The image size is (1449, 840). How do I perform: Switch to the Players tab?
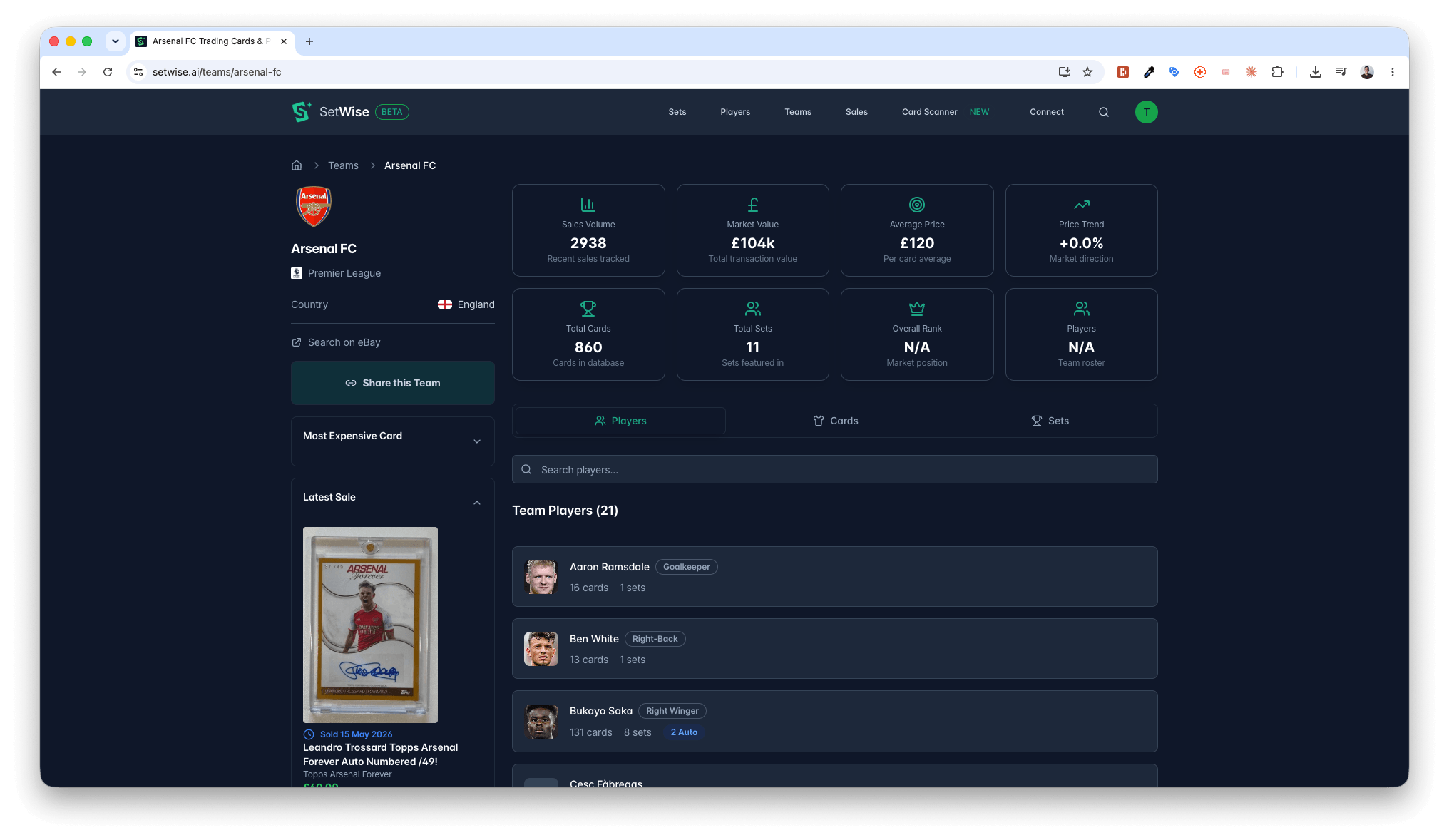pos(620,421)
